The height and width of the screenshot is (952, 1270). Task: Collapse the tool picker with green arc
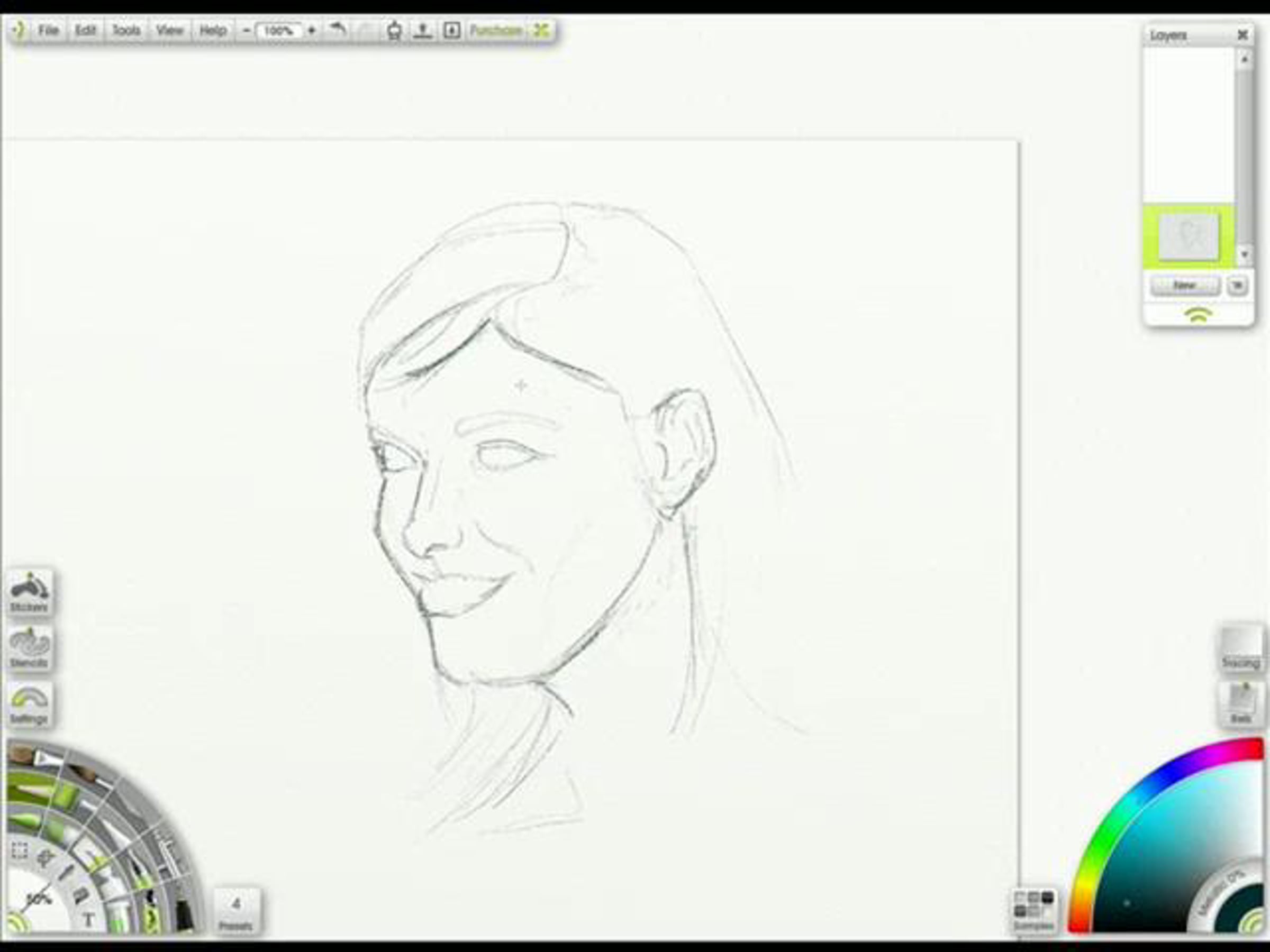point(17,923)
